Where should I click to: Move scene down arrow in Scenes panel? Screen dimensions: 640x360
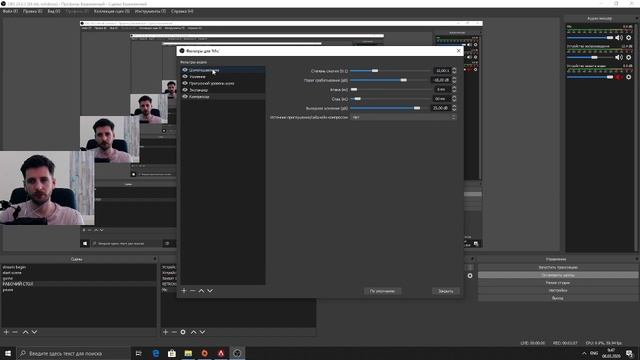(34, 332)
